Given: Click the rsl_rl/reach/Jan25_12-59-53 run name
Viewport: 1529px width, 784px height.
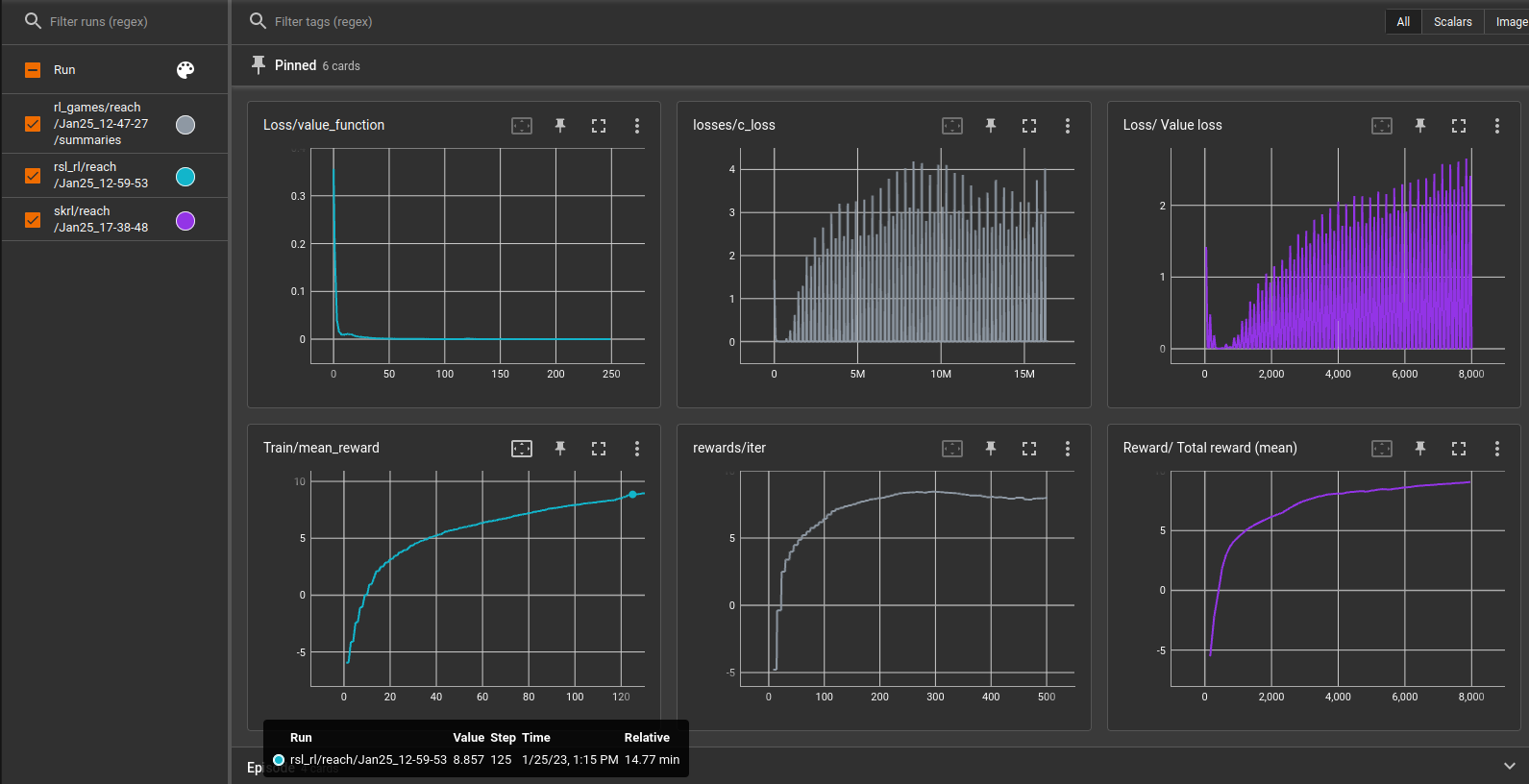Looking at the screenshot, I should pyautogui.click(x=101, y=175).
